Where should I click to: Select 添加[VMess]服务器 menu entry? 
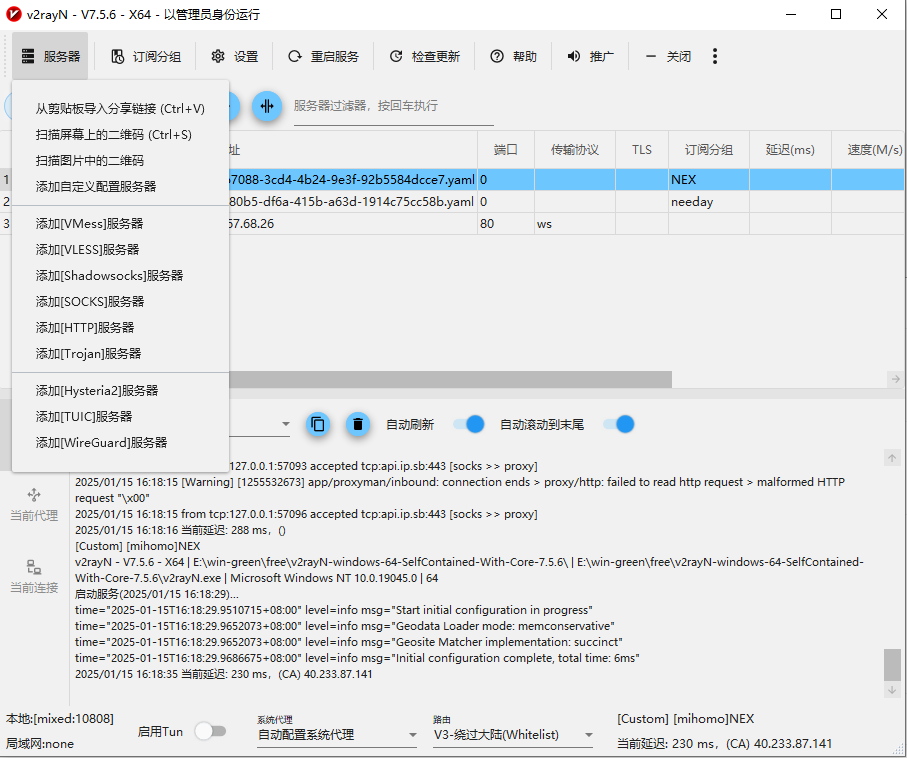coord(89,224)
